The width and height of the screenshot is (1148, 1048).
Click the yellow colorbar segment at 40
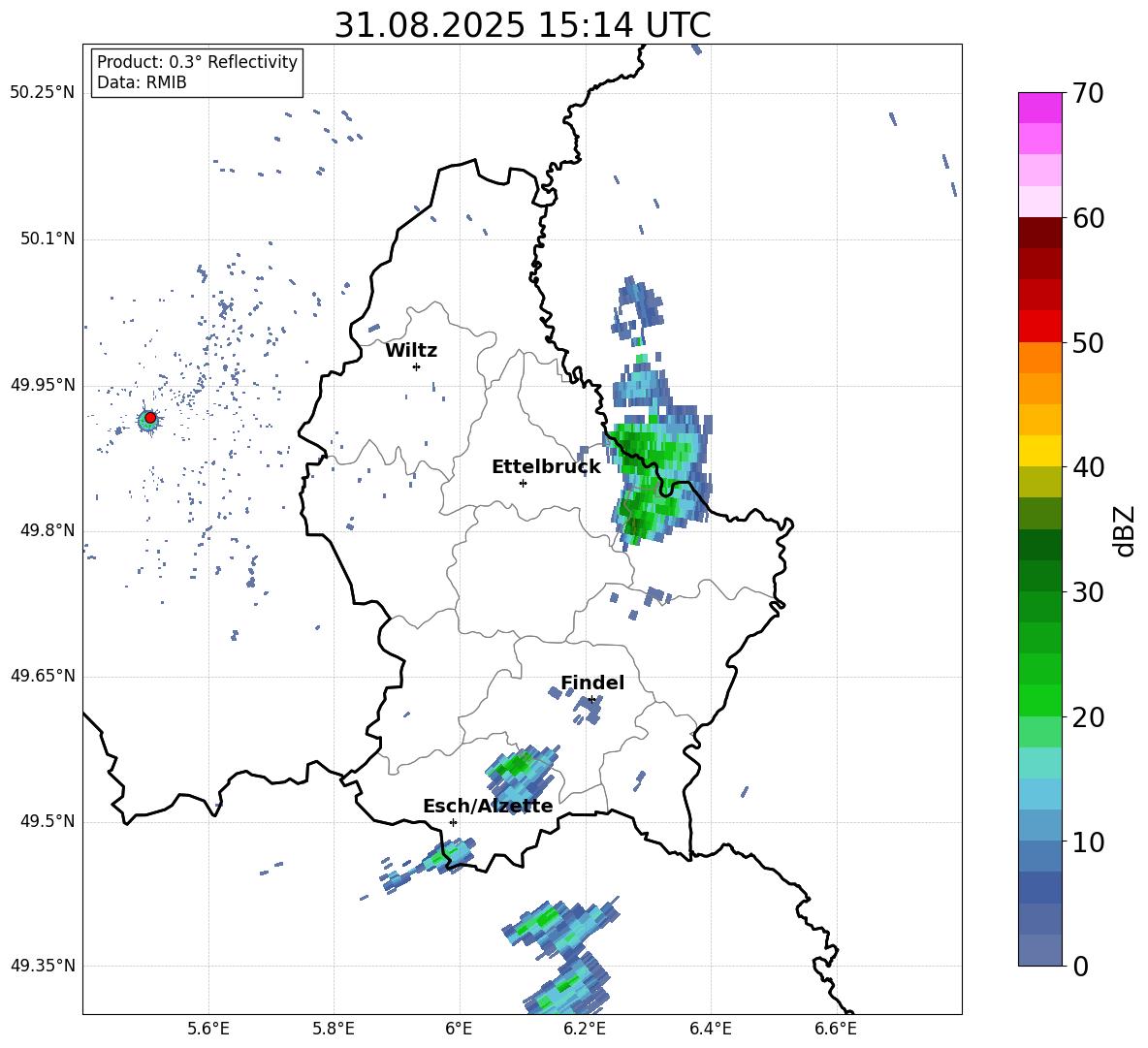coord(1039,452)
